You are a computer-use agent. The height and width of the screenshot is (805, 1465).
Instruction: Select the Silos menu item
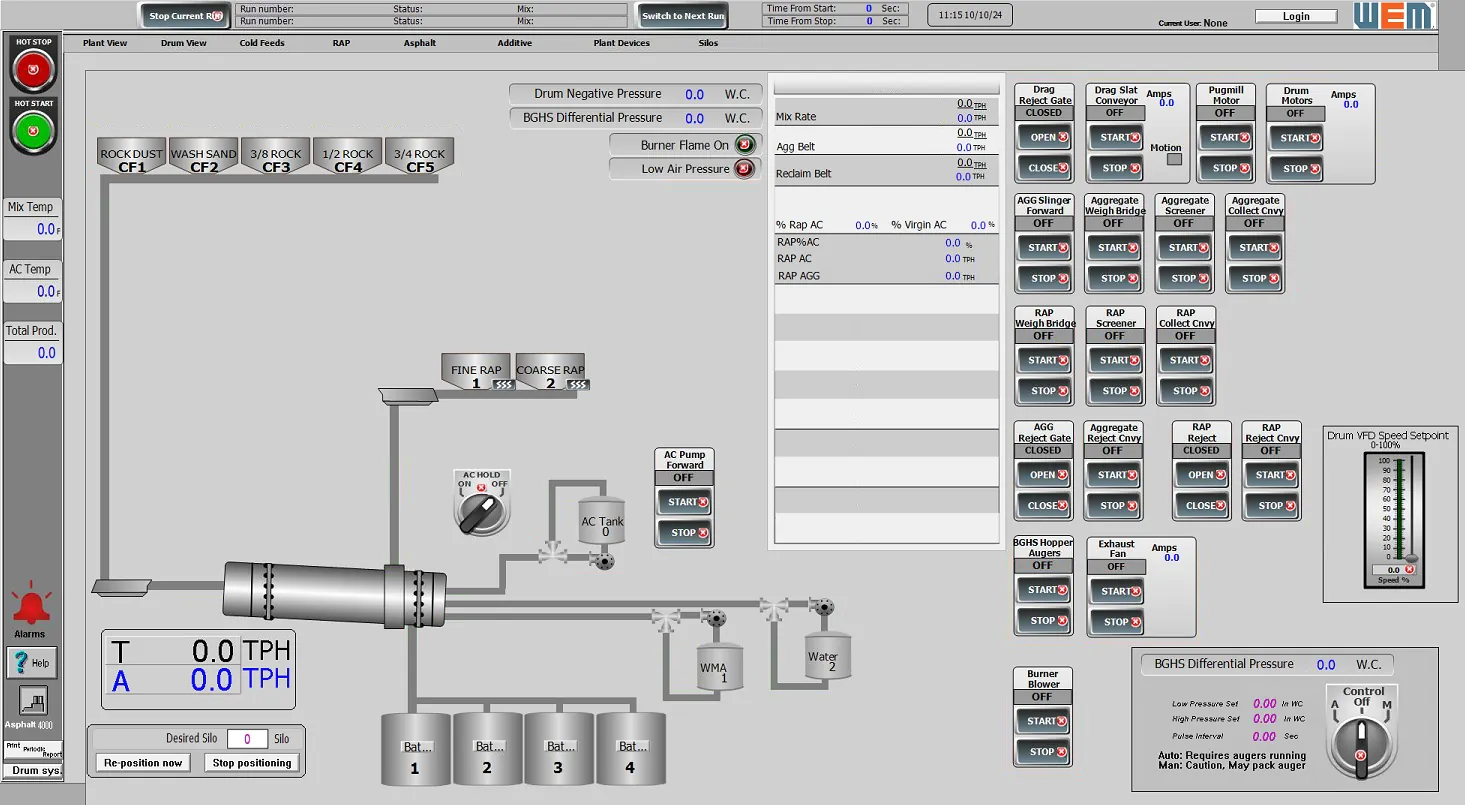[x=708, y=43]
